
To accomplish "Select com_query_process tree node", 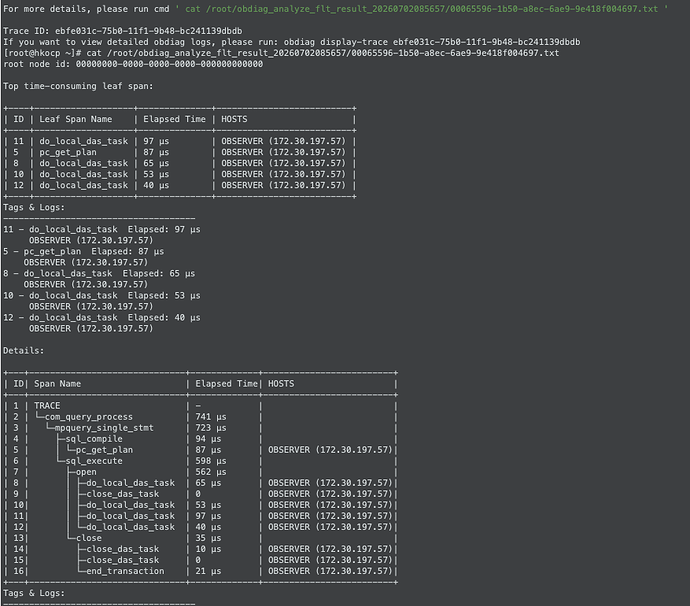I will [88, 417].
